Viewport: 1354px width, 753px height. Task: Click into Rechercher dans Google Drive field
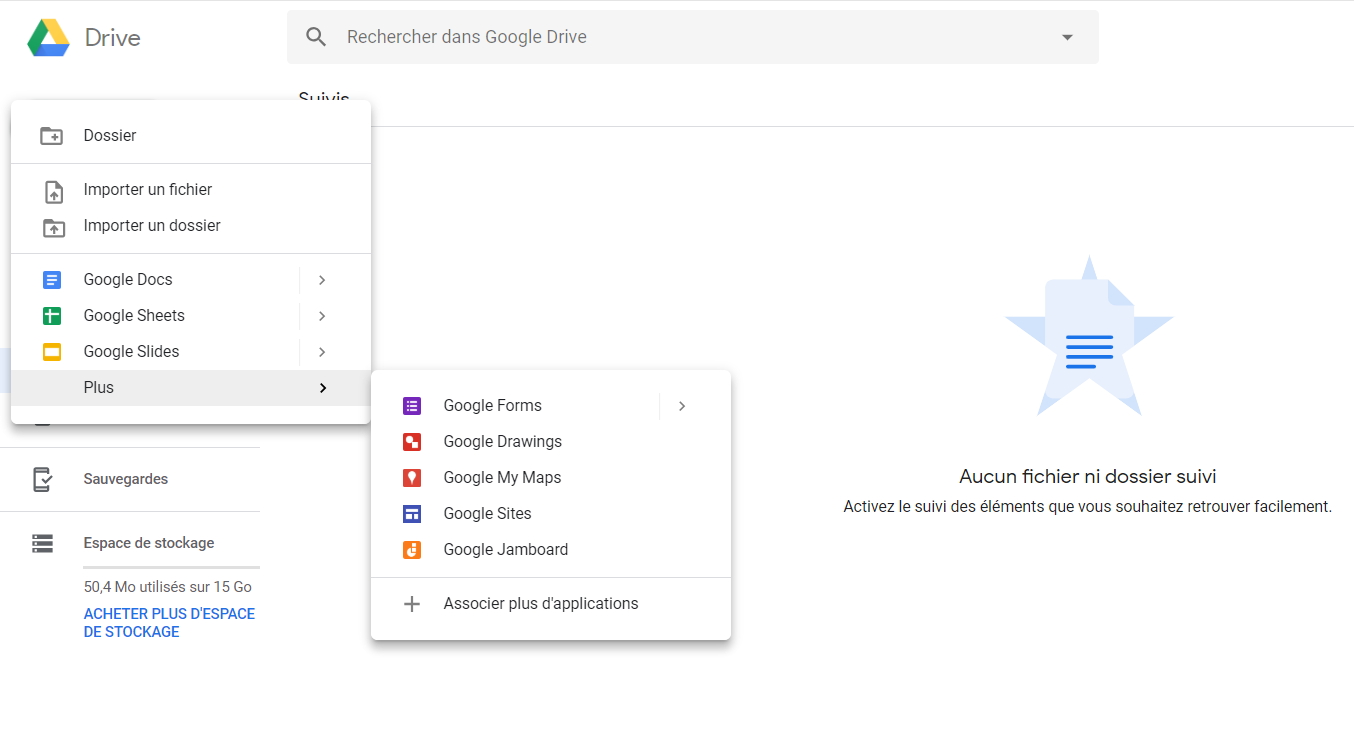[692, 37]
